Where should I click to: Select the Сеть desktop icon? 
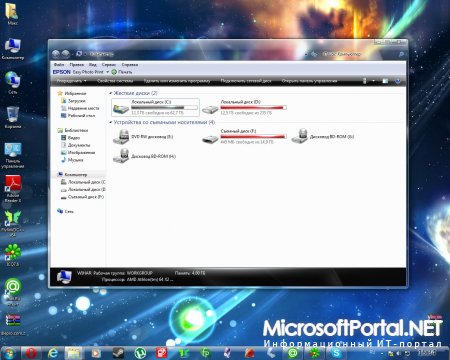[x=13, y=82]
